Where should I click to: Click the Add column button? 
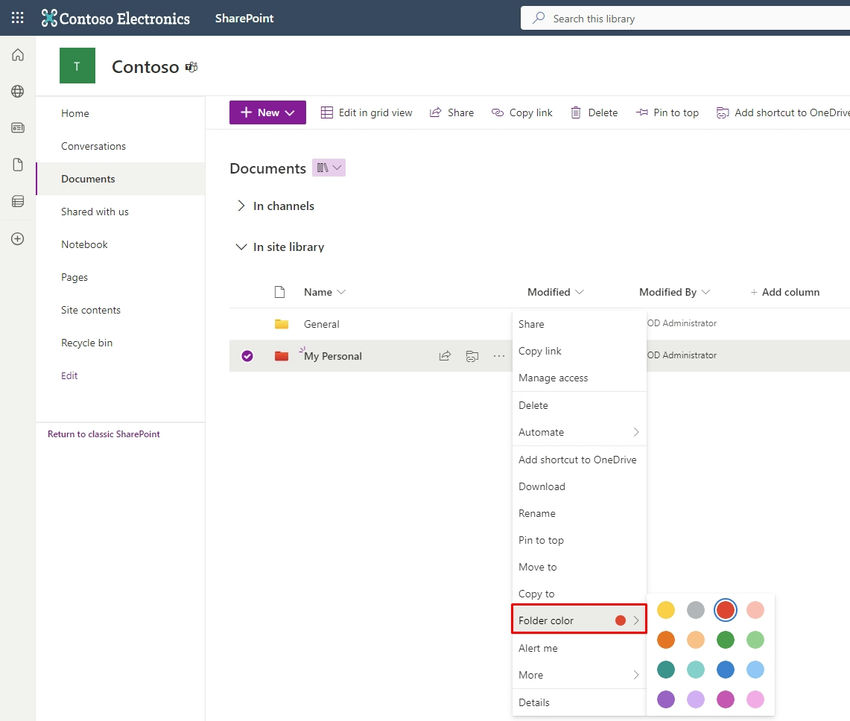coord(785,291)
